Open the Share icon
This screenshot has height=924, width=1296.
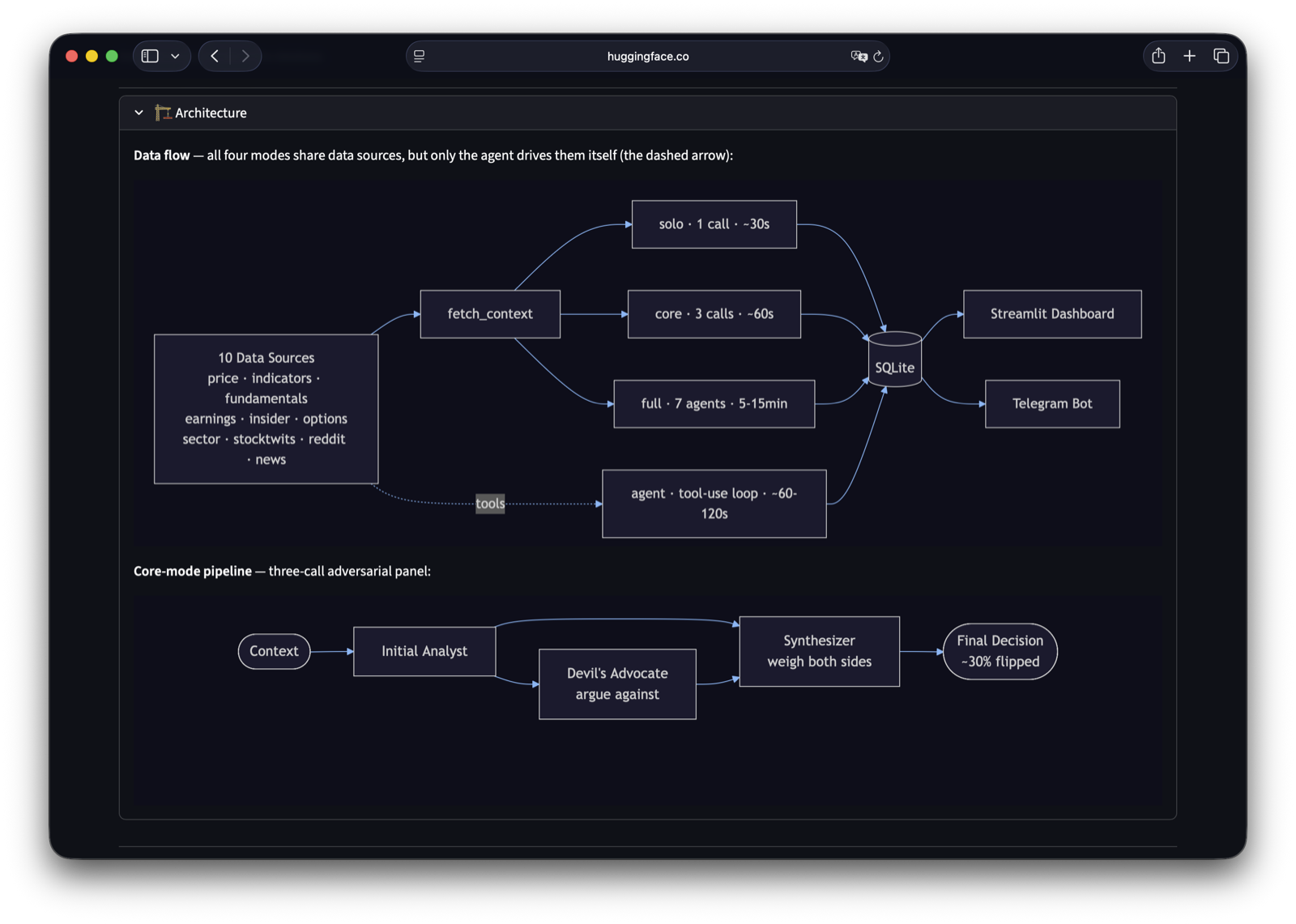click(x=1158, y=56)
